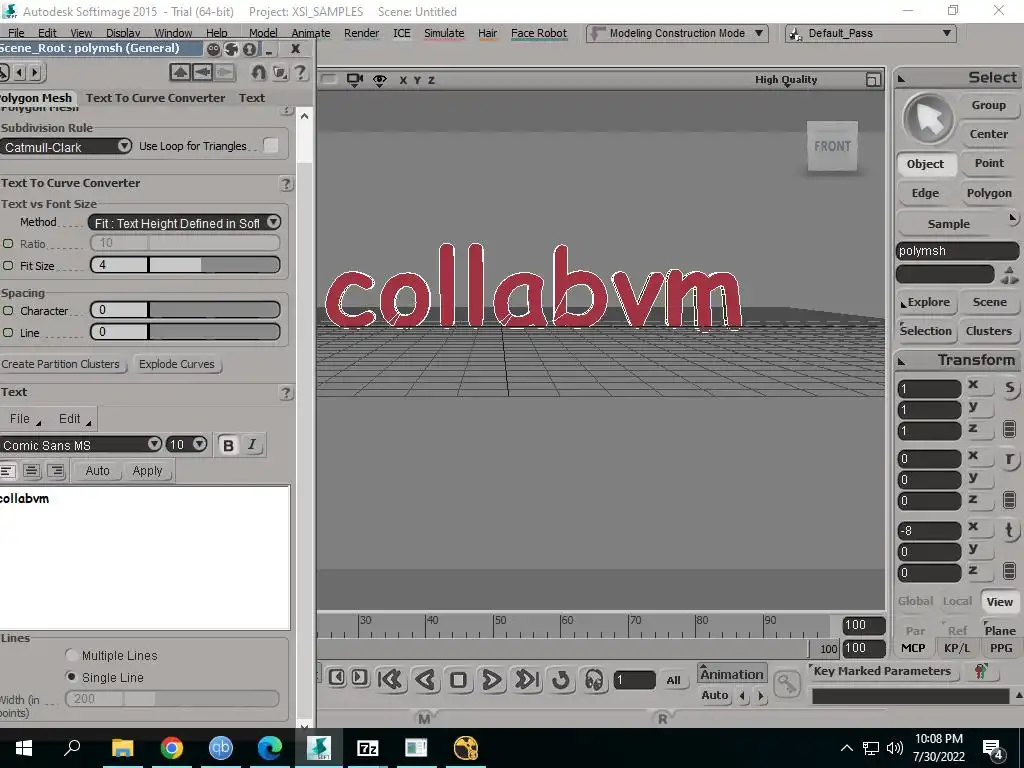Click the Apply text button

point(148,471)
